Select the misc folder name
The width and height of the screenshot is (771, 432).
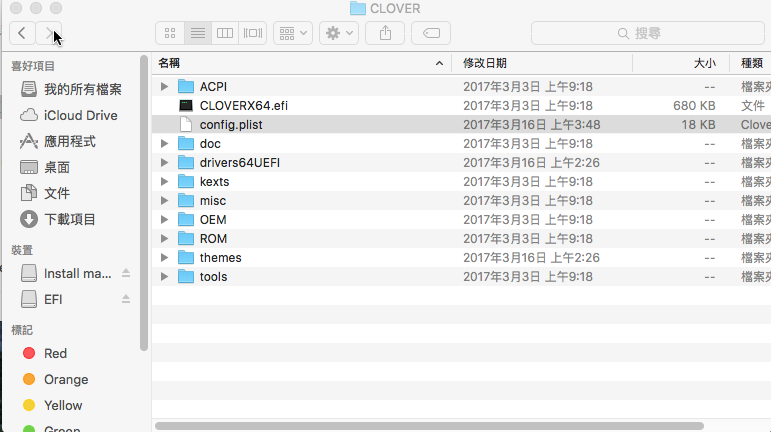coord(213,201)
